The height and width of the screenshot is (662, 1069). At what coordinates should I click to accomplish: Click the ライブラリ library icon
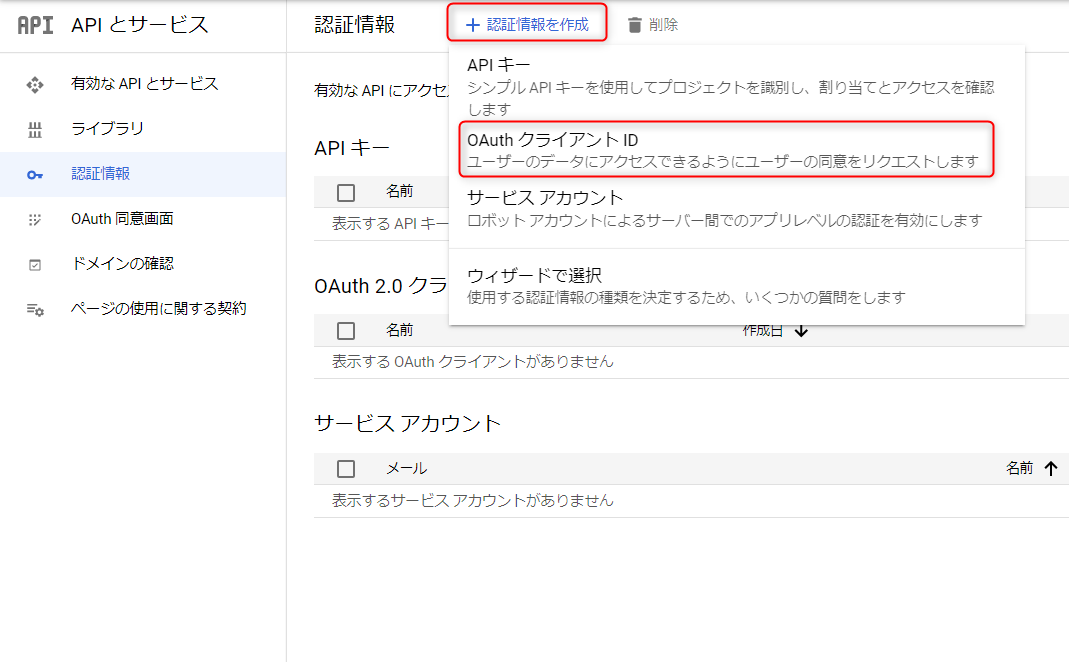click(x=35, y=130)
